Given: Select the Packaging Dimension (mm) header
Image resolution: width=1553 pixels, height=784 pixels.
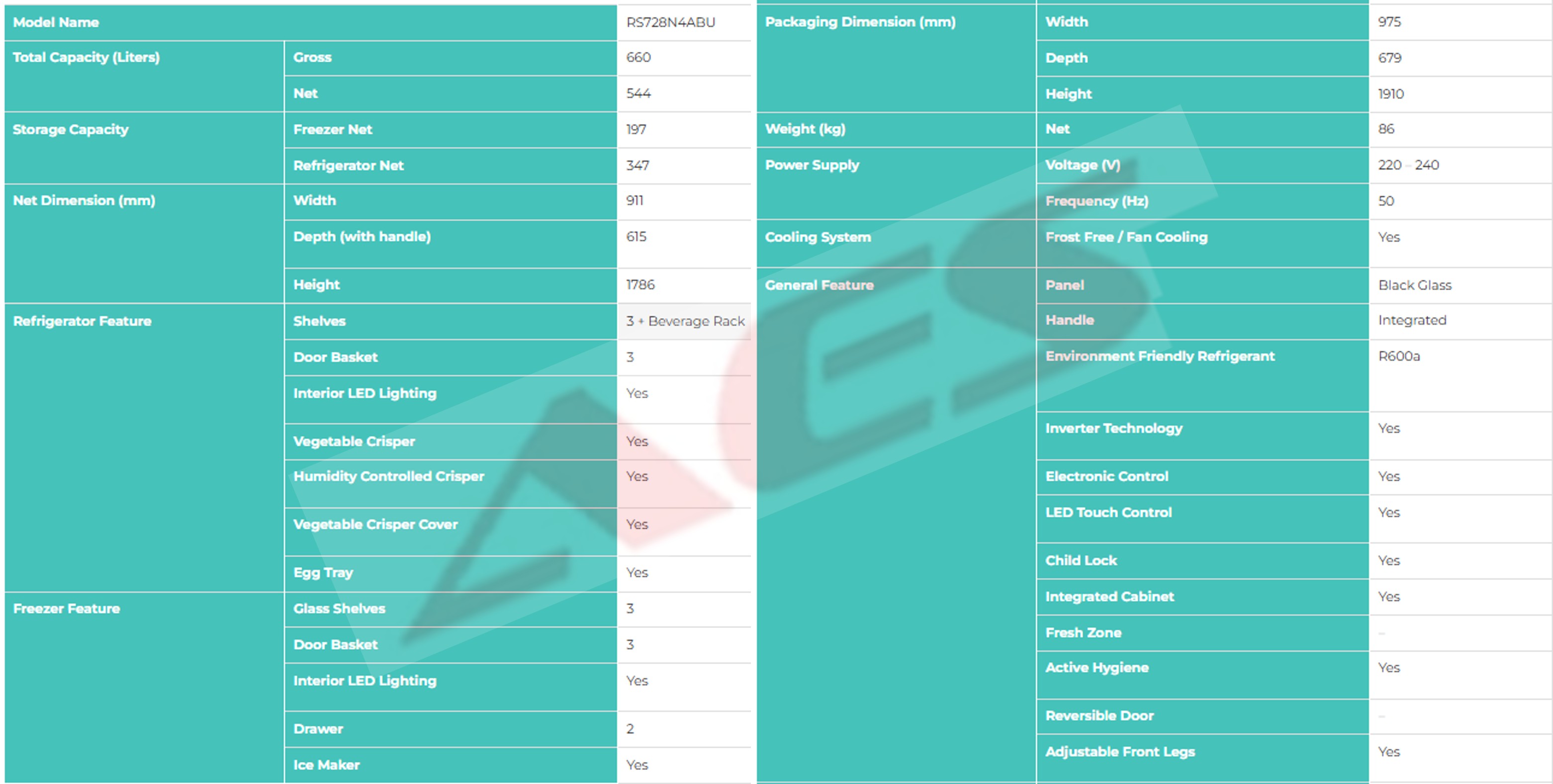Looking at the screenshot, I should click(860, 22).
